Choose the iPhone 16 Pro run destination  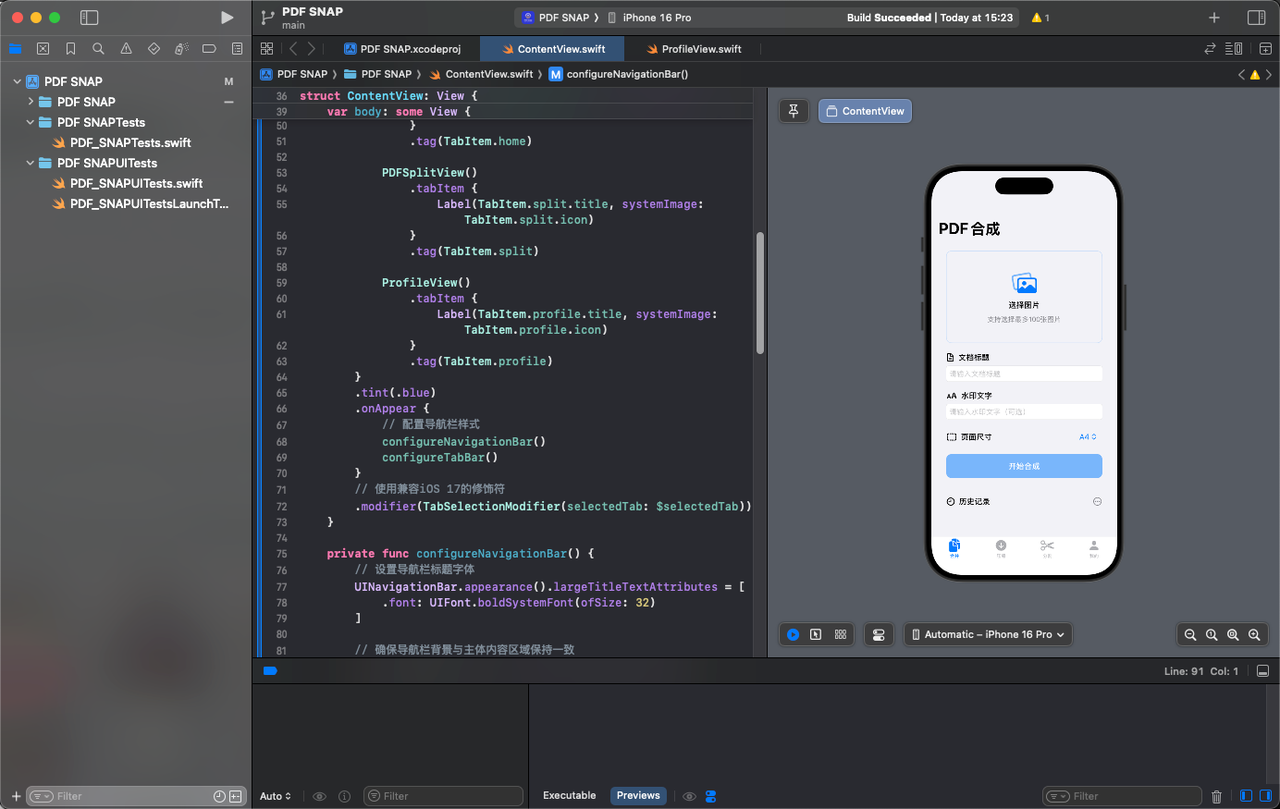650,18
